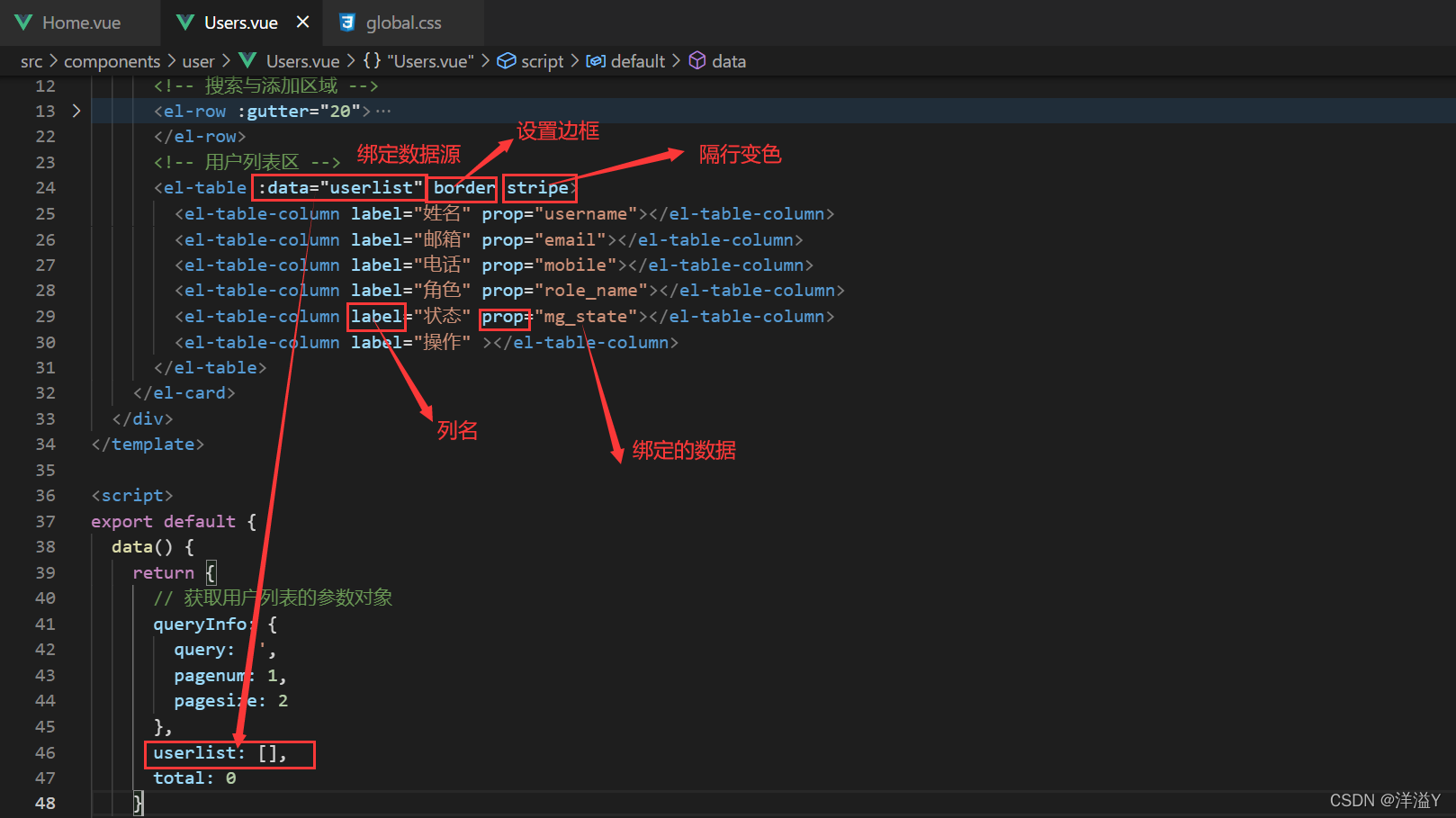Screen dimensions: 1456x818
Task: Click the 'stripe' attribute on line 24
Action: (537, 187)
